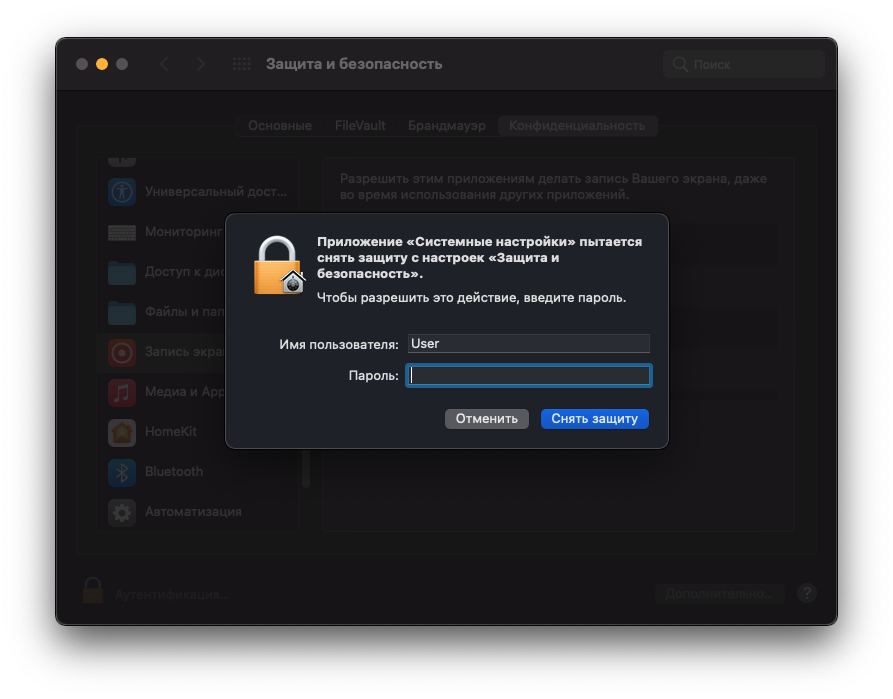Select the keyboard Мониторинг icon
This screenshot has width=893, height=699.
[122, 232]
